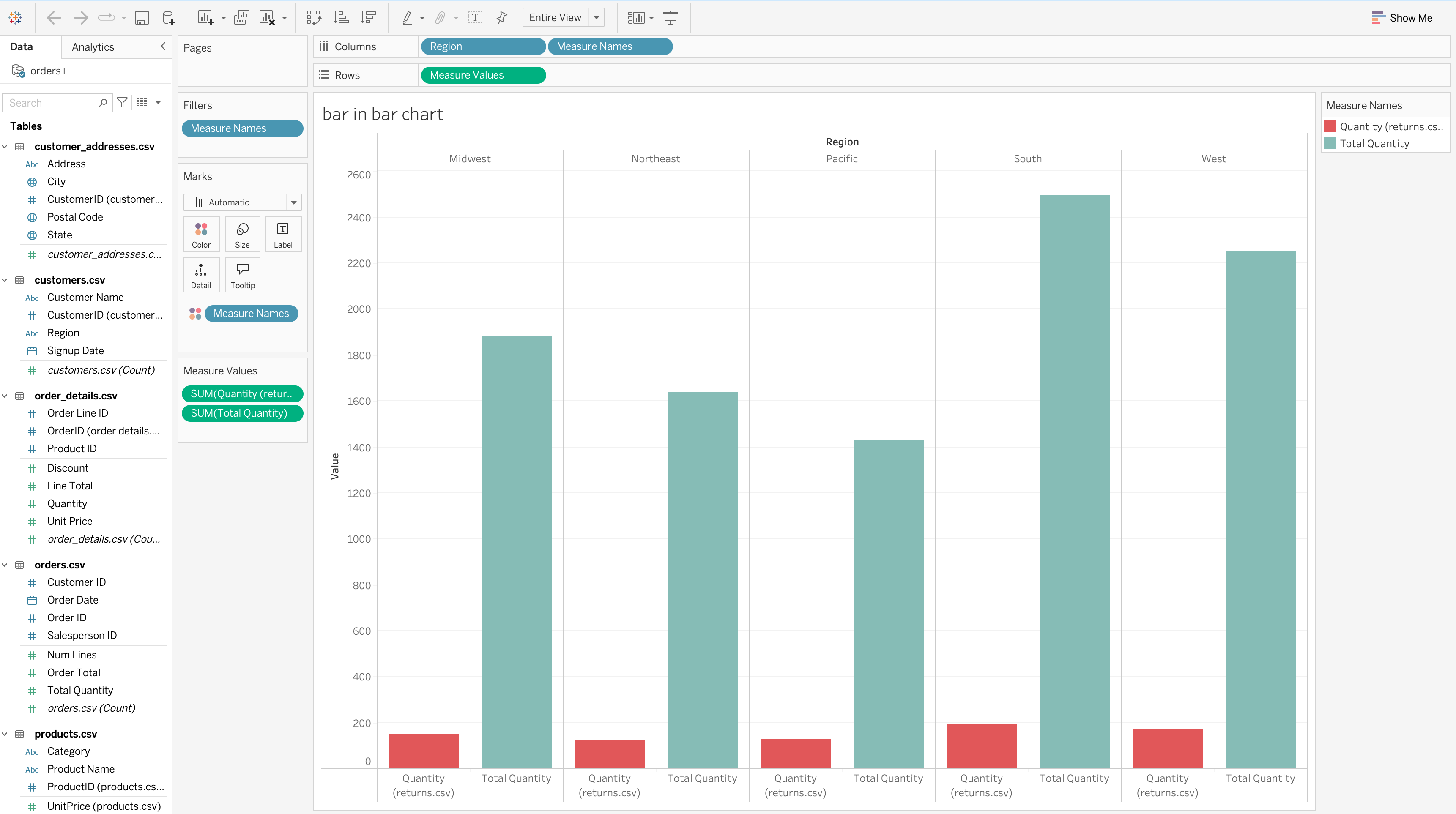Click the Undo back arrow icon
The width and height of the screenshot is (1456, 814).
coord(54,17)
